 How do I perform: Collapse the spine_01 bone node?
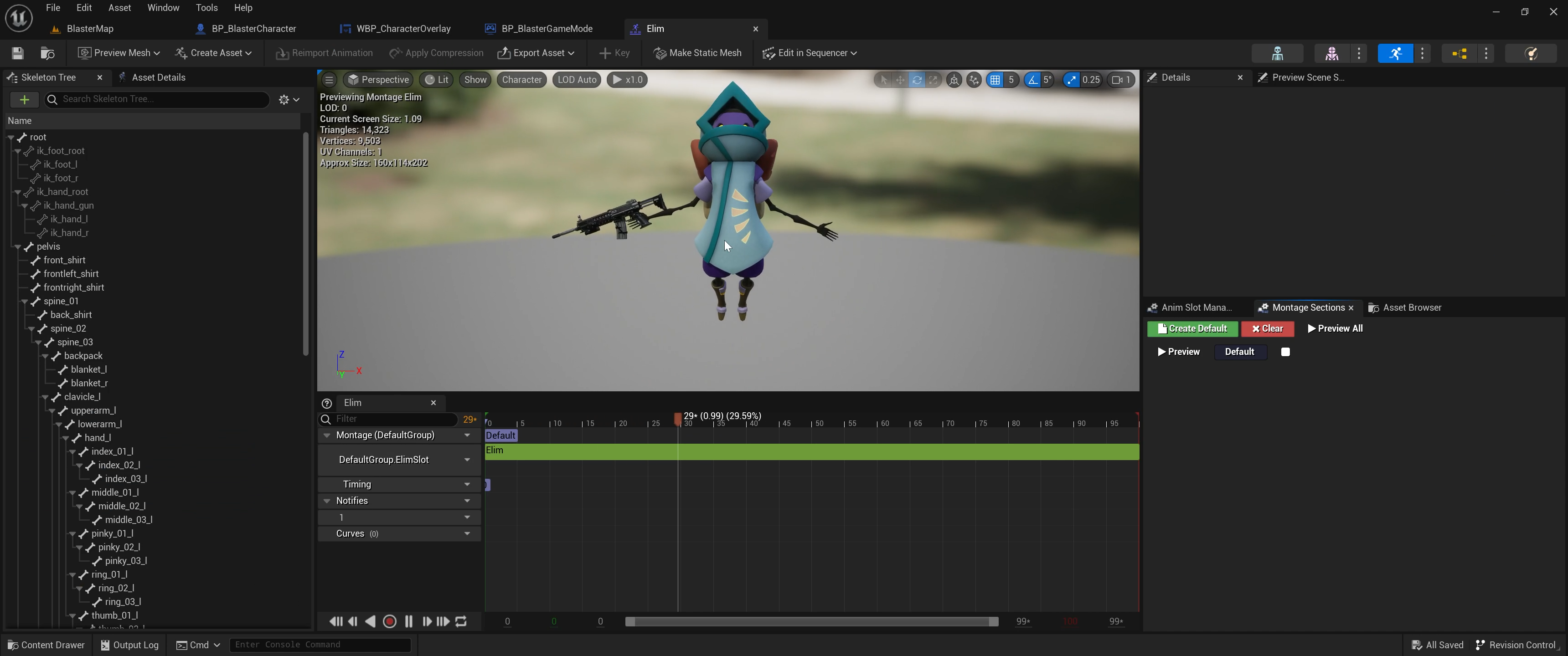pyautogui.click(x=25, y=301)
